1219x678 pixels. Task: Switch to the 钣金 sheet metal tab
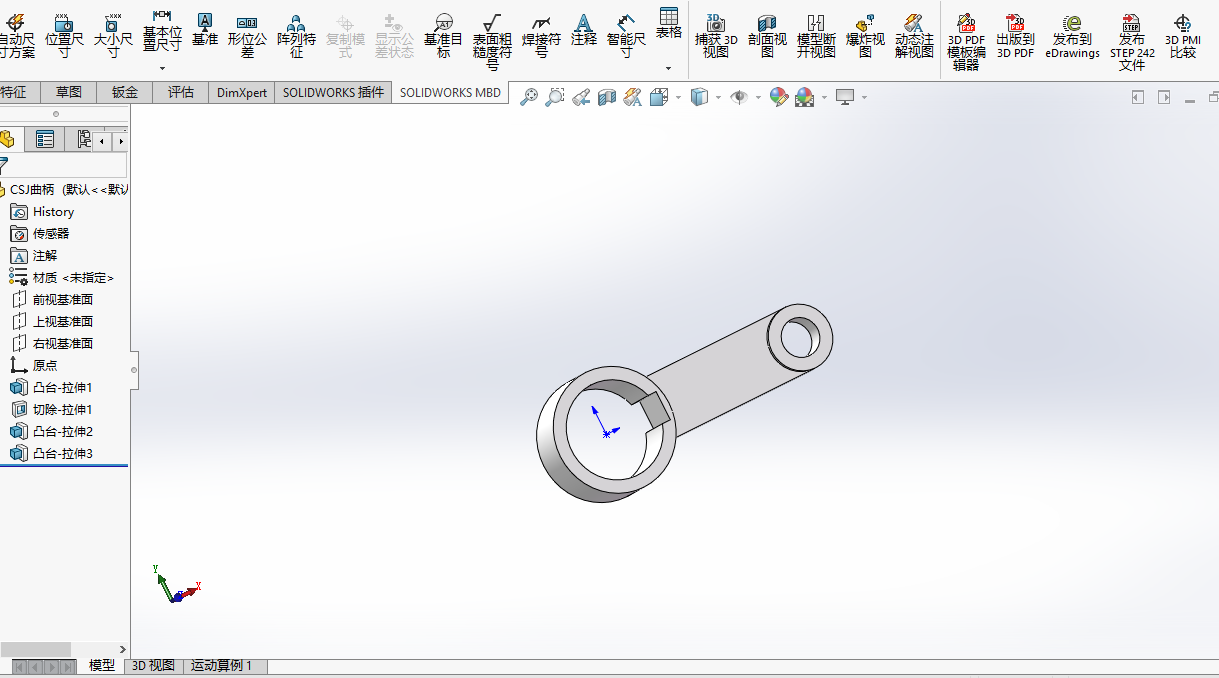pyautogui.click(x=125, y=92)
